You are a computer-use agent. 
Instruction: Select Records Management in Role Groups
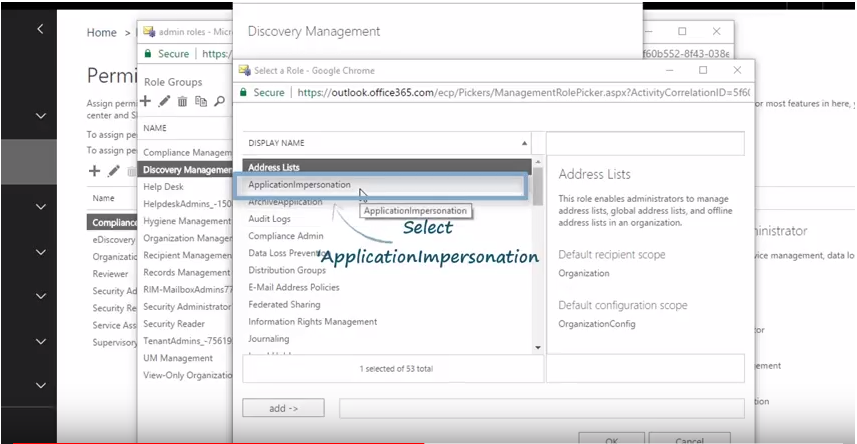pos(186,272)
